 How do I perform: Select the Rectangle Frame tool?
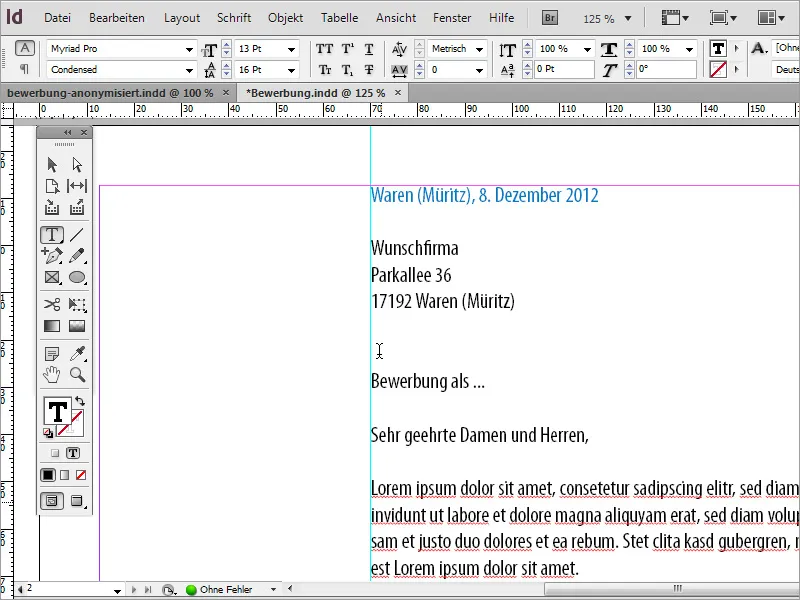[x=52, y=277]
